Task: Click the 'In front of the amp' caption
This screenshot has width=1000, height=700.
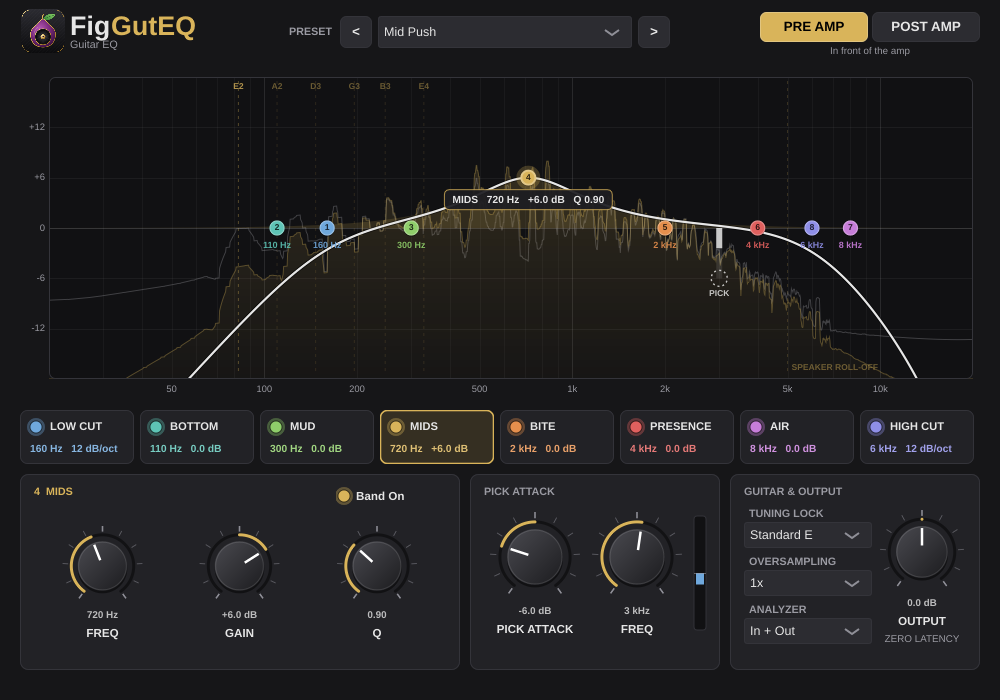Action: (869, 50)
